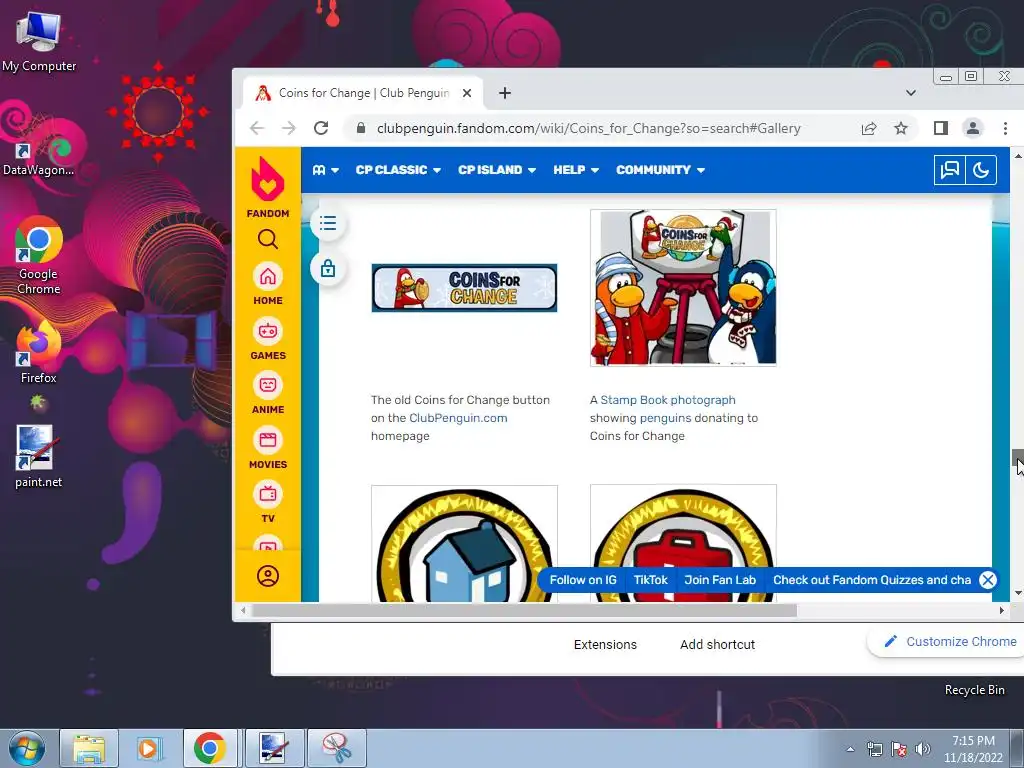The width and height of the screenshot is (1024, 768).
Task: Click Add shortcut in background window
Action: [717, 645]
